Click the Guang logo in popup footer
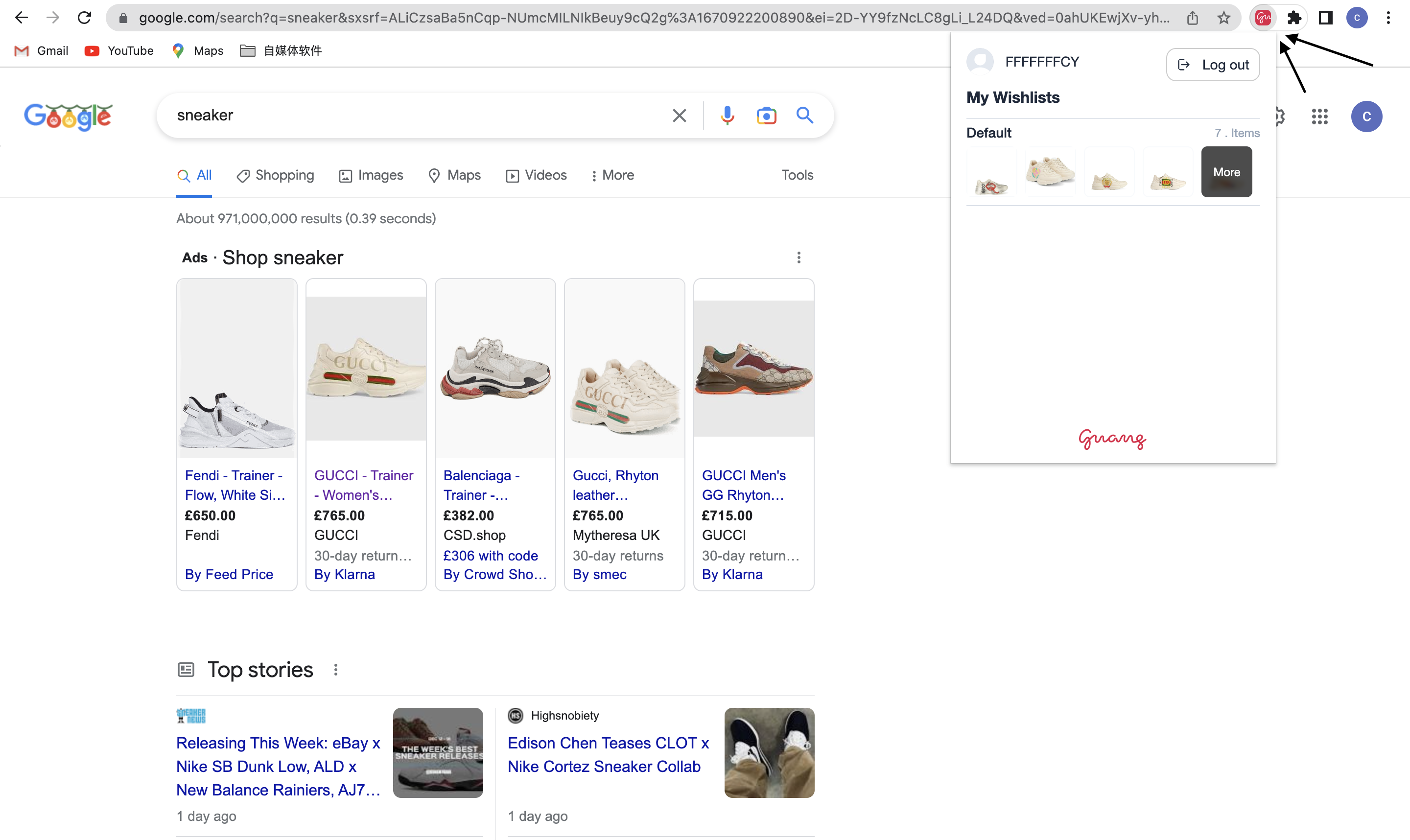The height and width of the screenshot is (840, 1410). pos(1112,439)
